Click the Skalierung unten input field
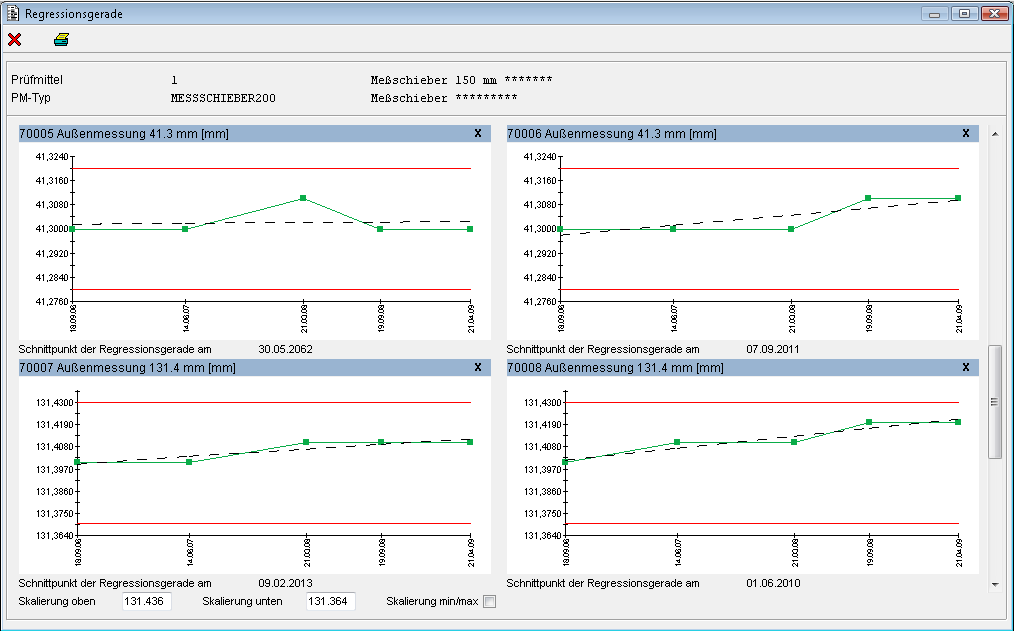This screenshot has height=631, width=1014. click(330, 601)
